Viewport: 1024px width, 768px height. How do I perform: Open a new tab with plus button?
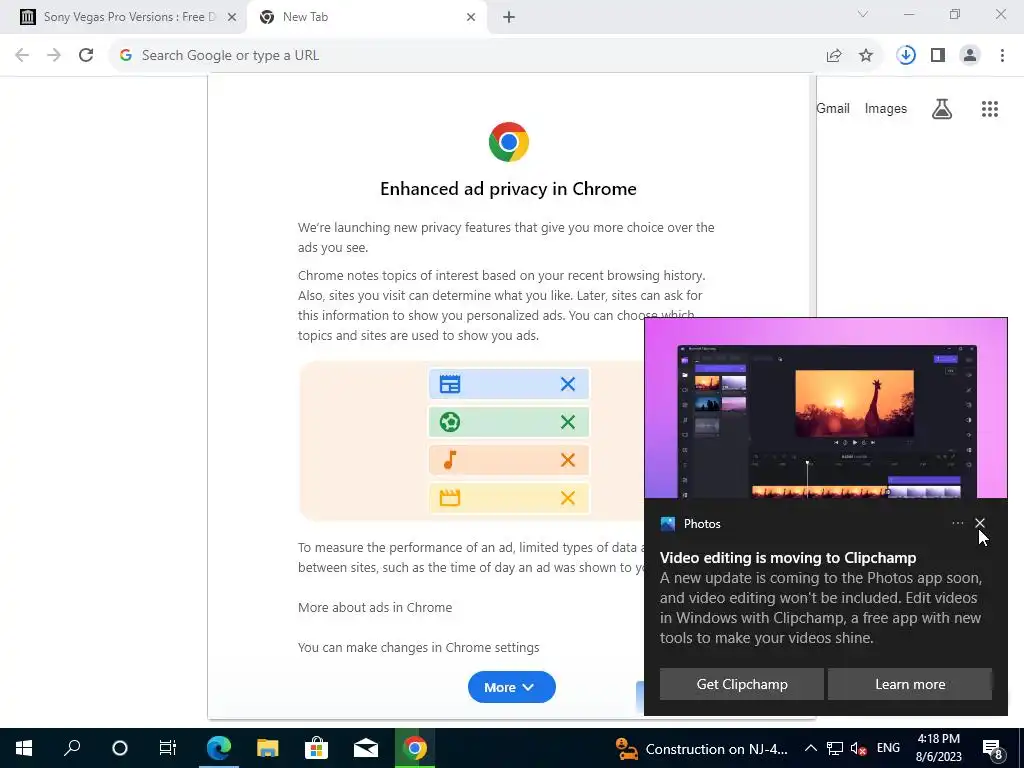pos(509,17)
